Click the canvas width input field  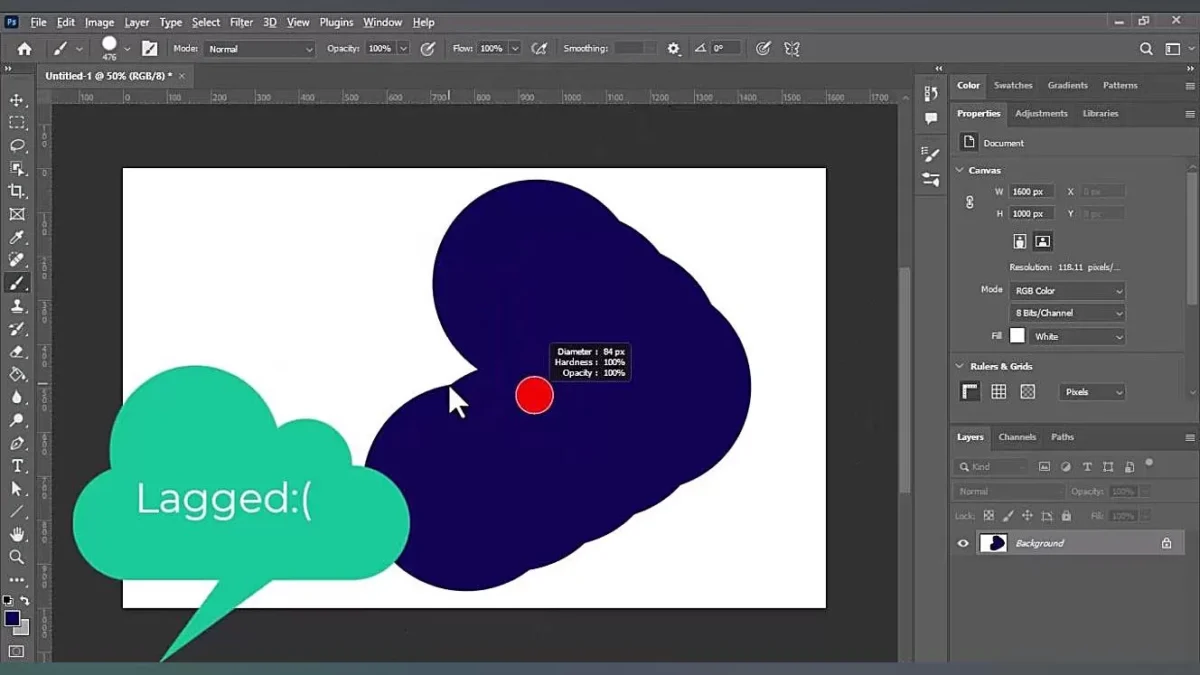click(1030, 191)
